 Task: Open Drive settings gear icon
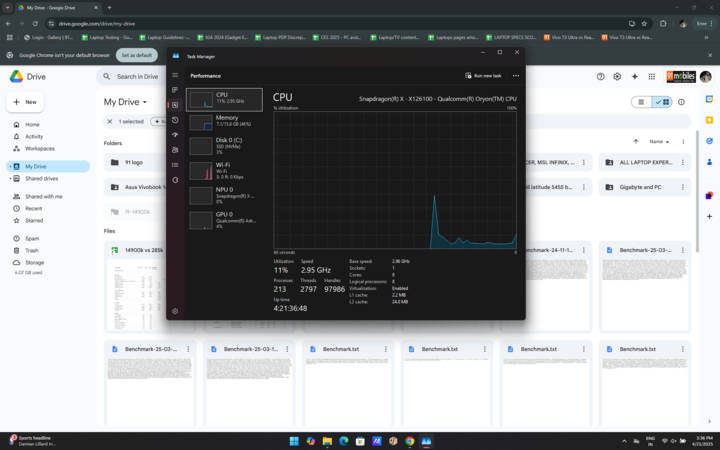617,77
